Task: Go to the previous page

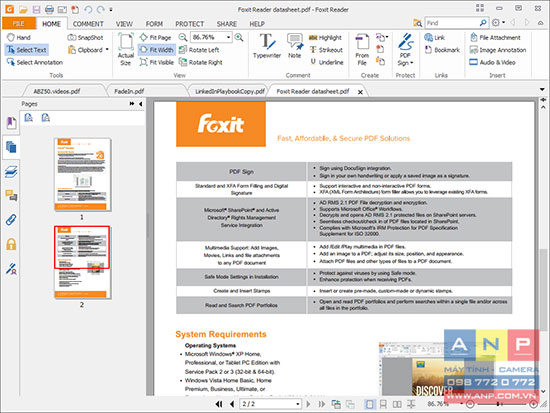Action: (x=232, y=404)
